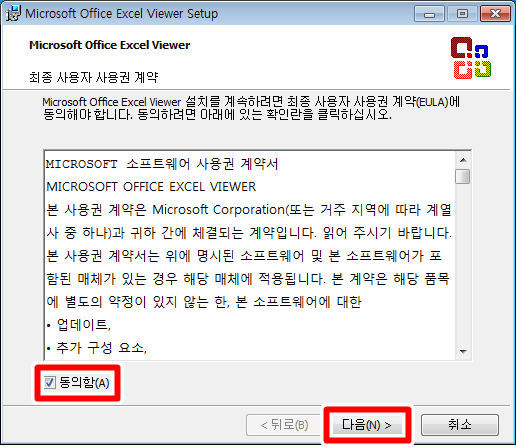Click the 최종 사용자 사용권 계약 header text
This screenshot has height=447, width=516.
click(x=94, y=77)
